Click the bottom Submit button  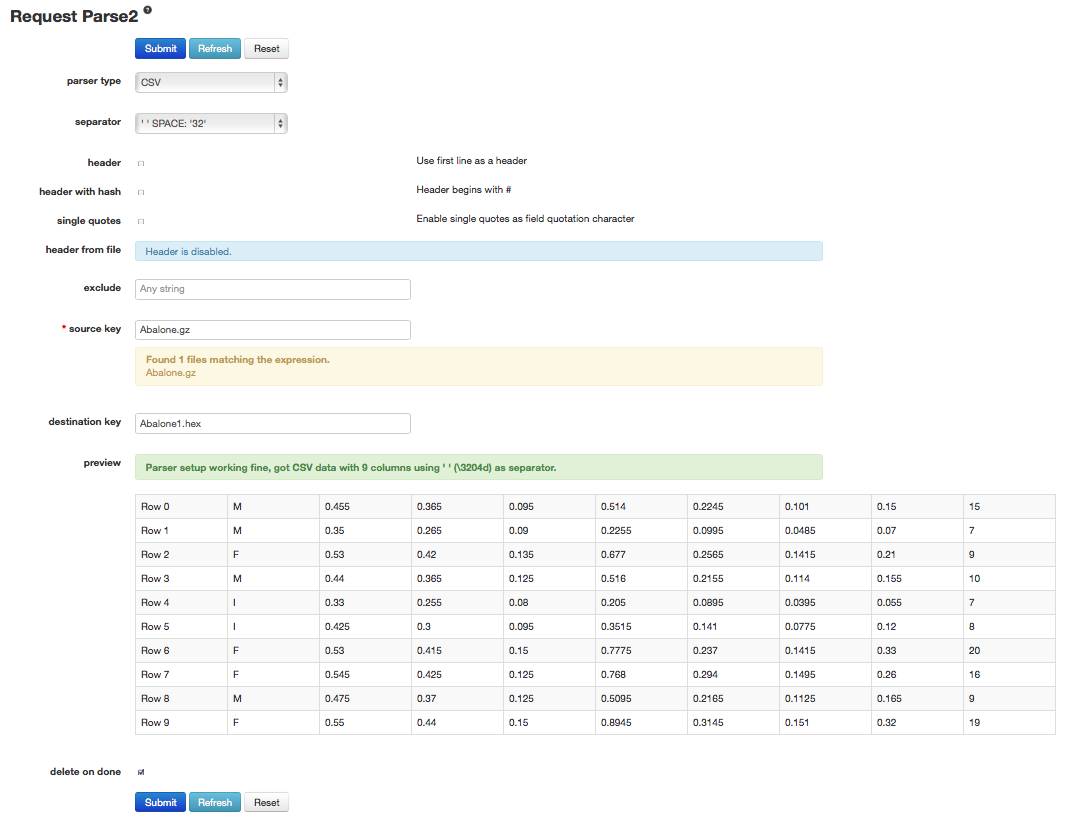(x=160, y=802)
